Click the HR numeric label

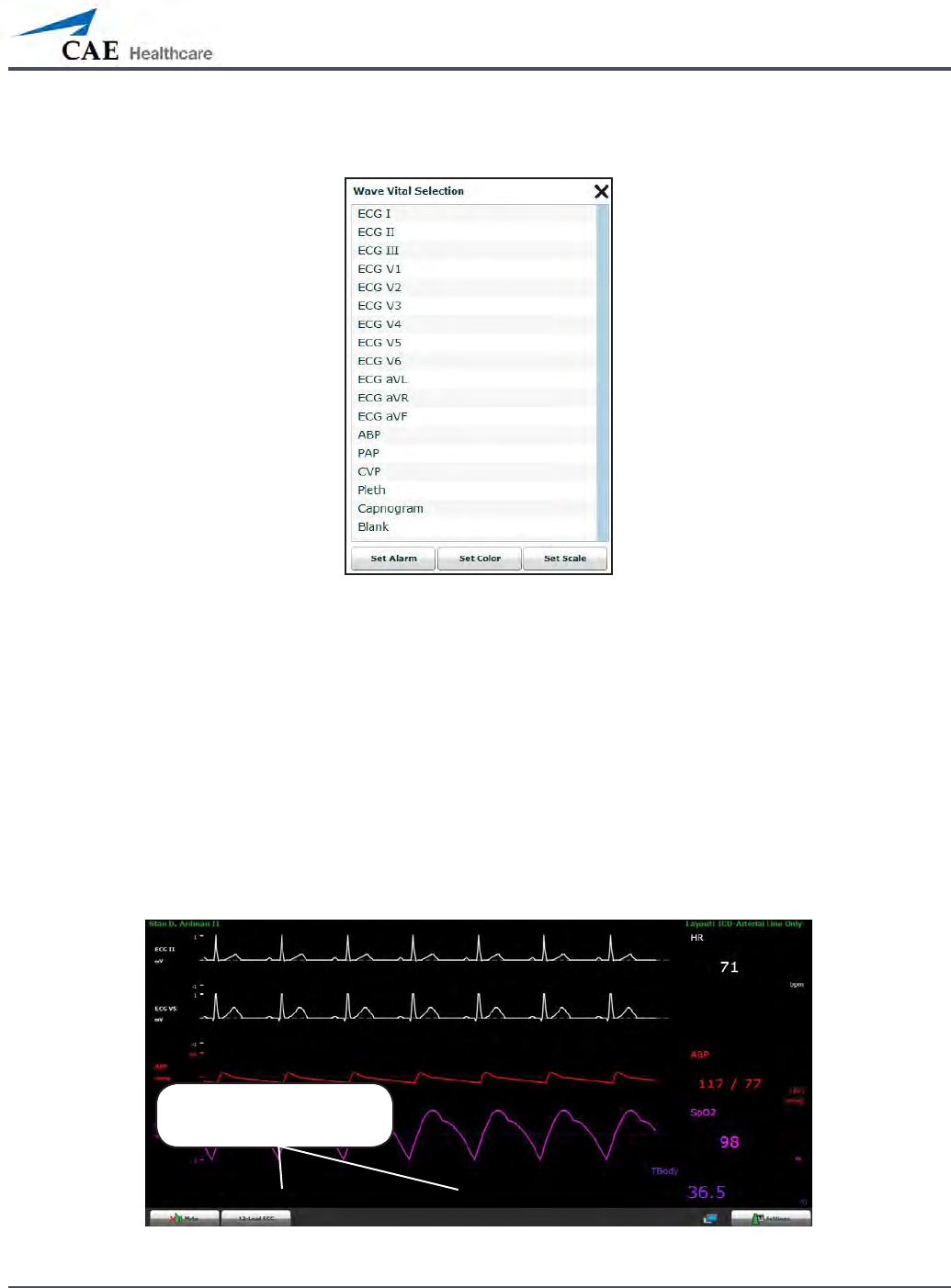click(x=696, y=938)
